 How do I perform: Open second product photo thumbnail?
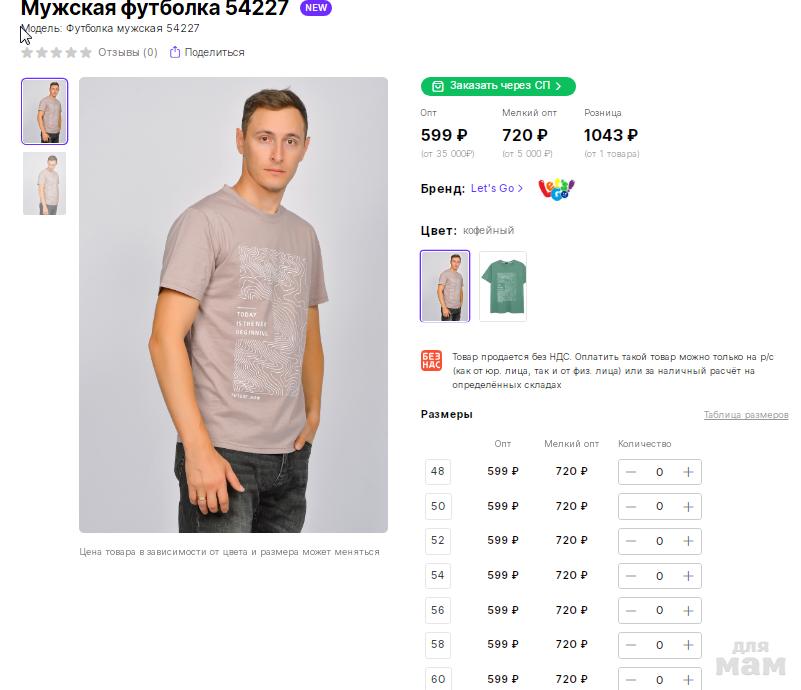coord(44,183)
